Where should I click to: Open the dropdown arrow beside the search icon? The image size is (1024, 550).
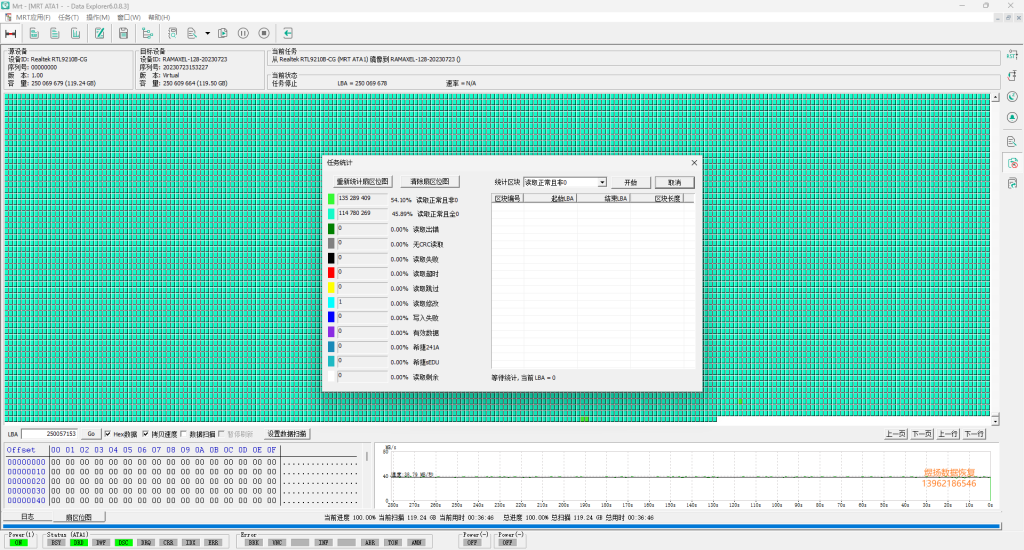click(x=208, y=33)
